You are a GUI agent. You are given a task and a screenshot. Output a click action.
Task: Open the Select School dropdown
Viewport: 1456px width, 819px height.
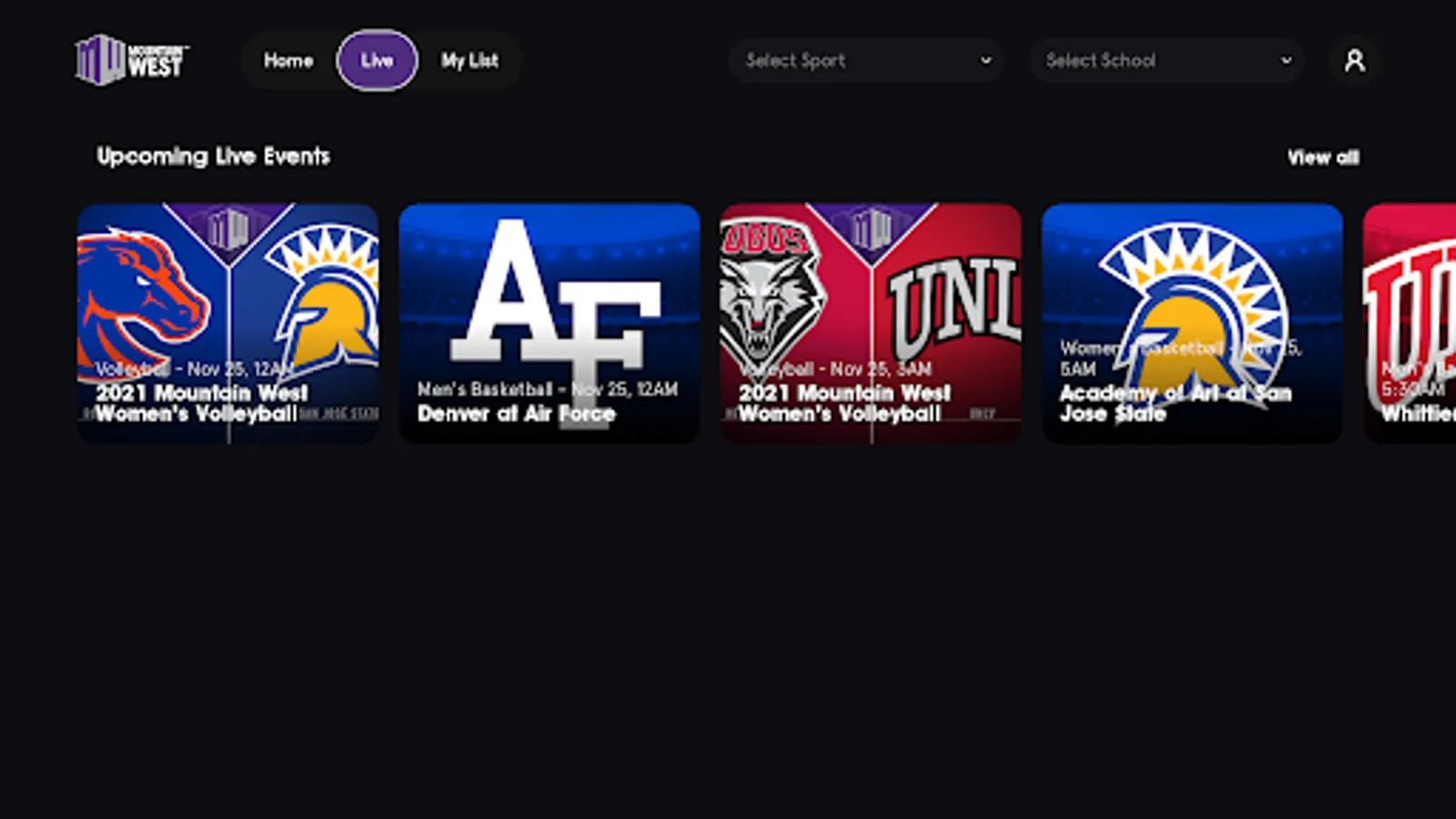click(1167, 61)
